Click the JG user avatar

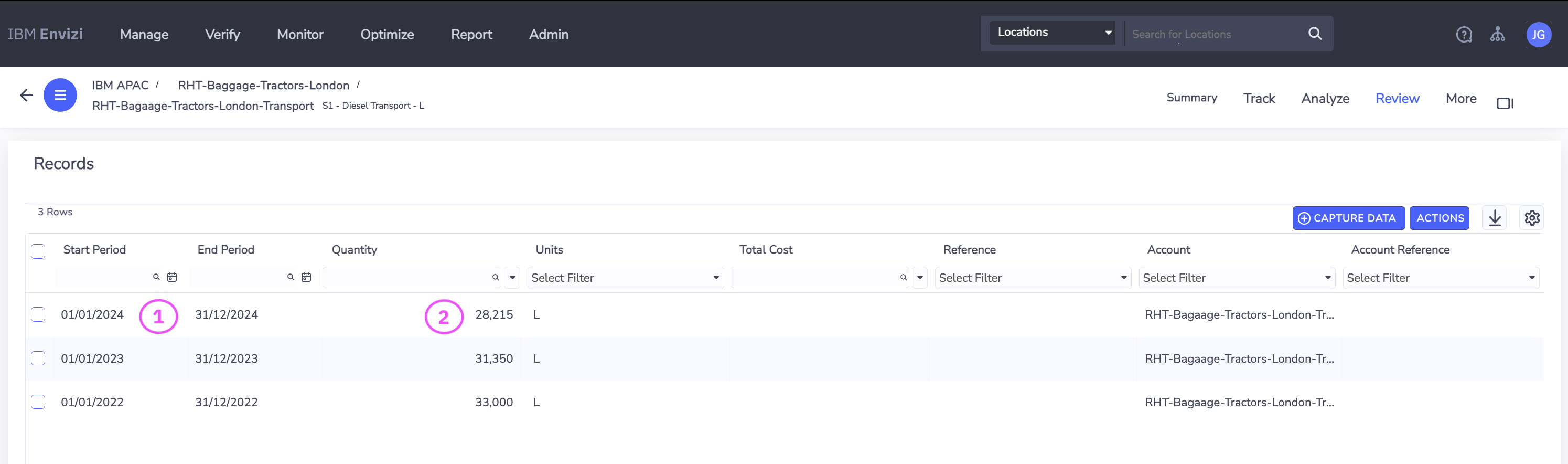pyautogui.click(x=1538, y=35)
